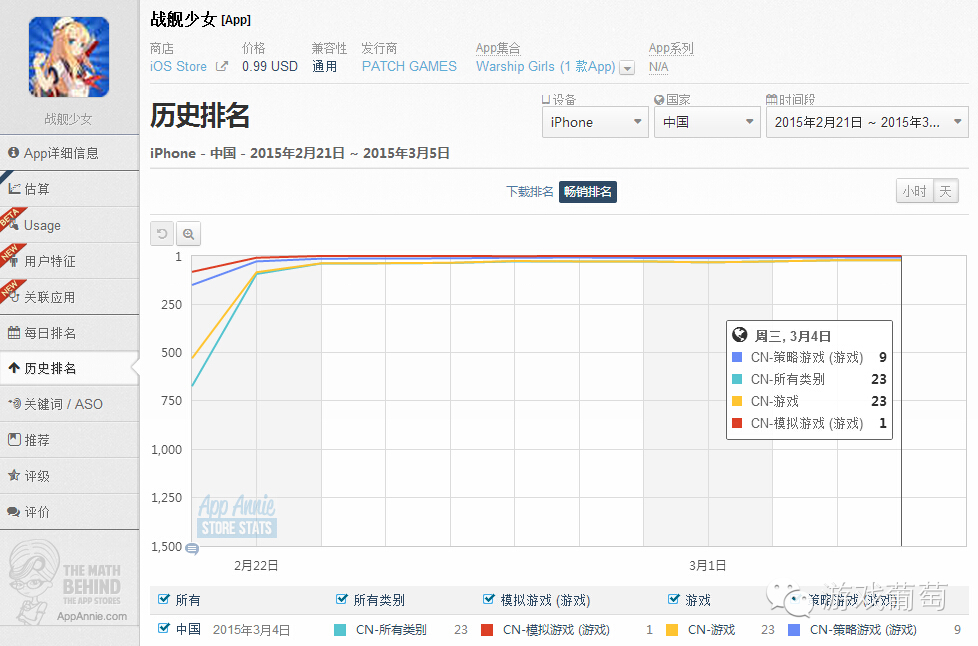Open 关联应用 in the sidebar

[x=69, y=297]
